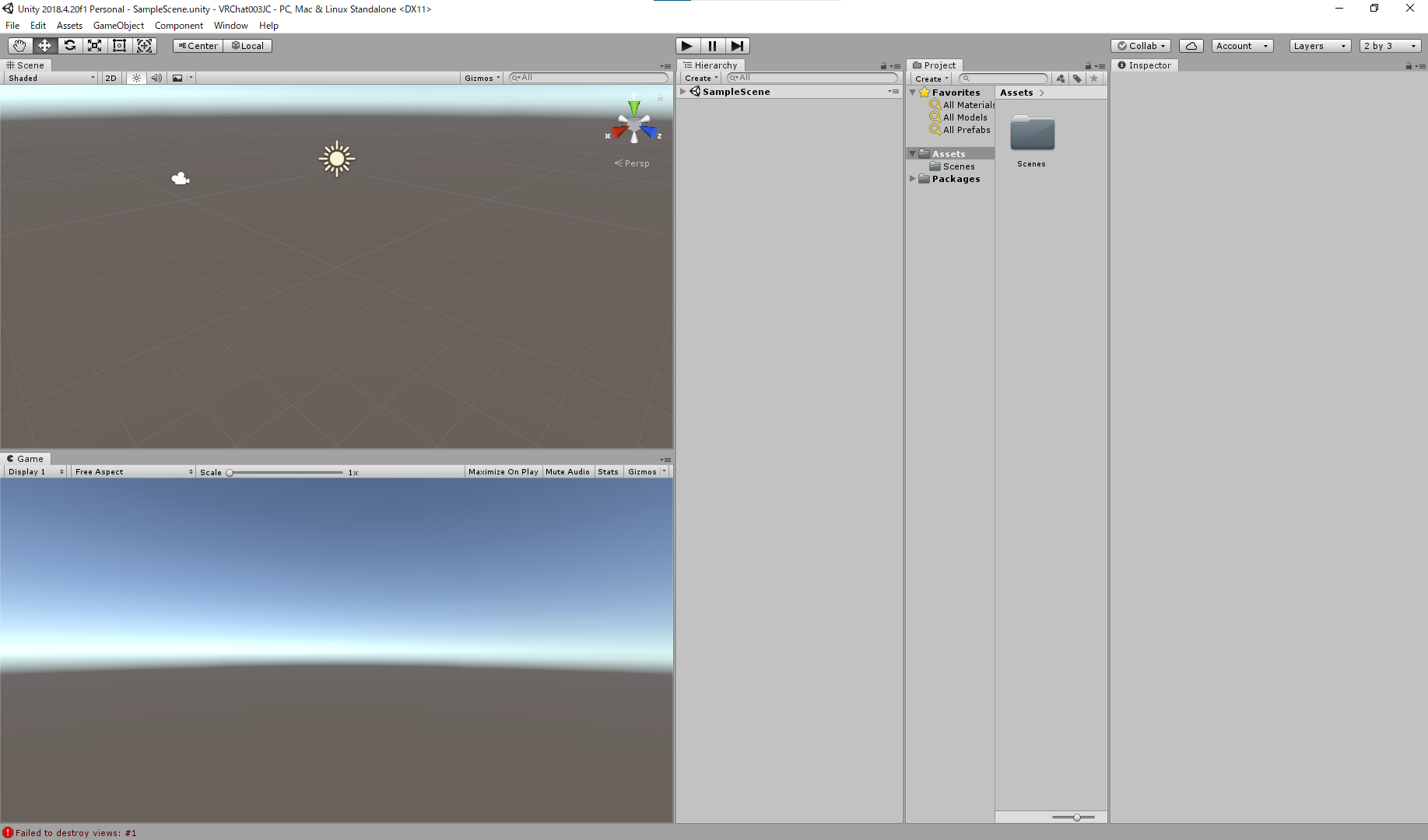The image size is (1428, 840).
Task: Open the Scenes folder thumbnail
Action: tap(1032, 134)
